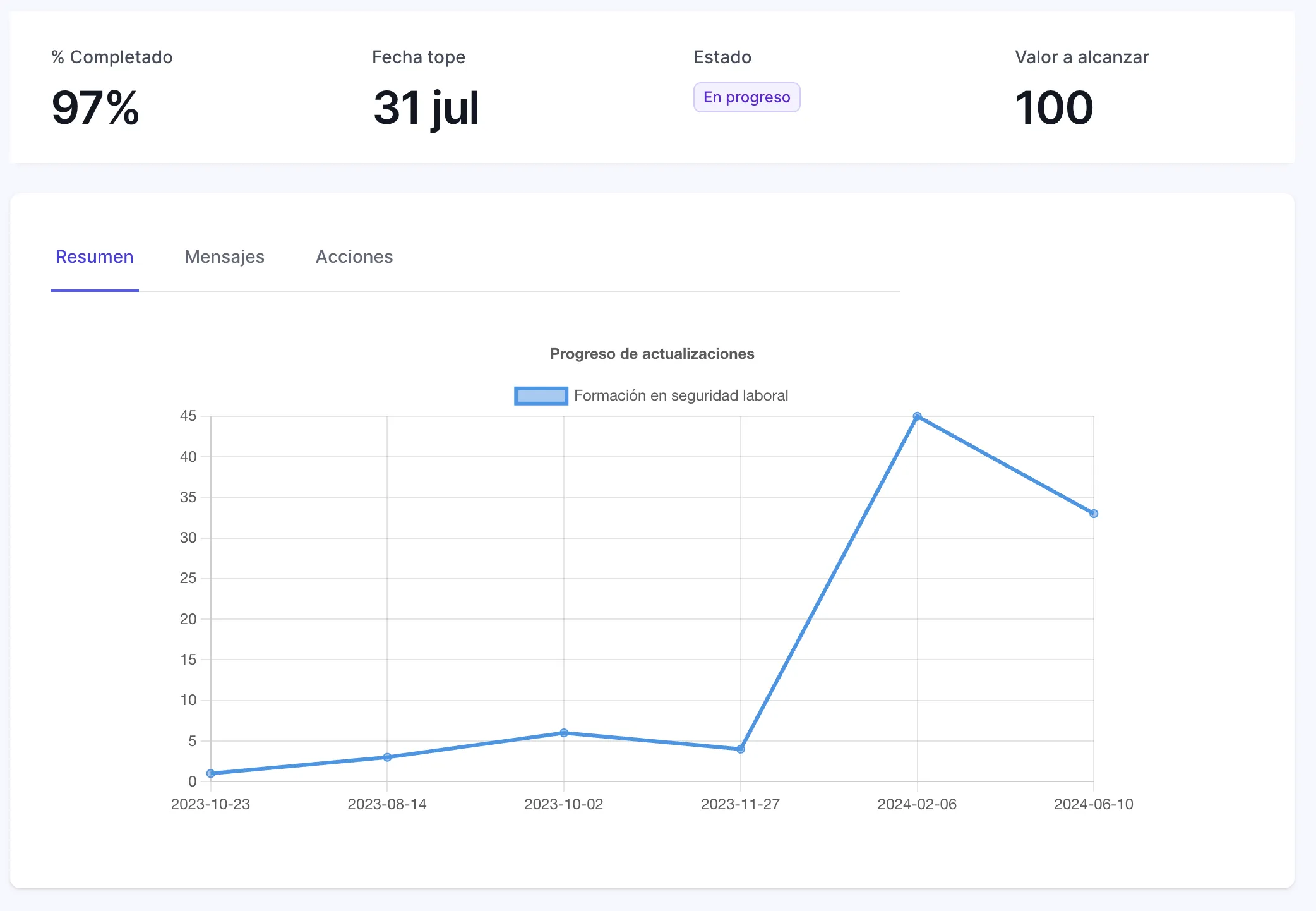This screenshot has width=1316, height=911.
Task: Click the peak data point at 2024-02-06
Action: (917, 416)
